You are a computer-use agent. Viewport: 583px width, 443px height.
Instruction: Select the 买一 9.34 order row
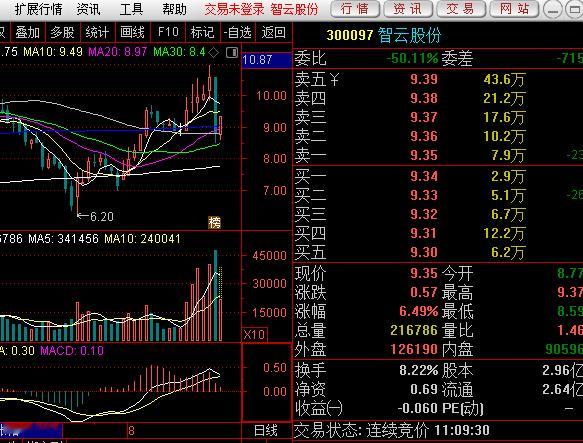coord(438,176)
